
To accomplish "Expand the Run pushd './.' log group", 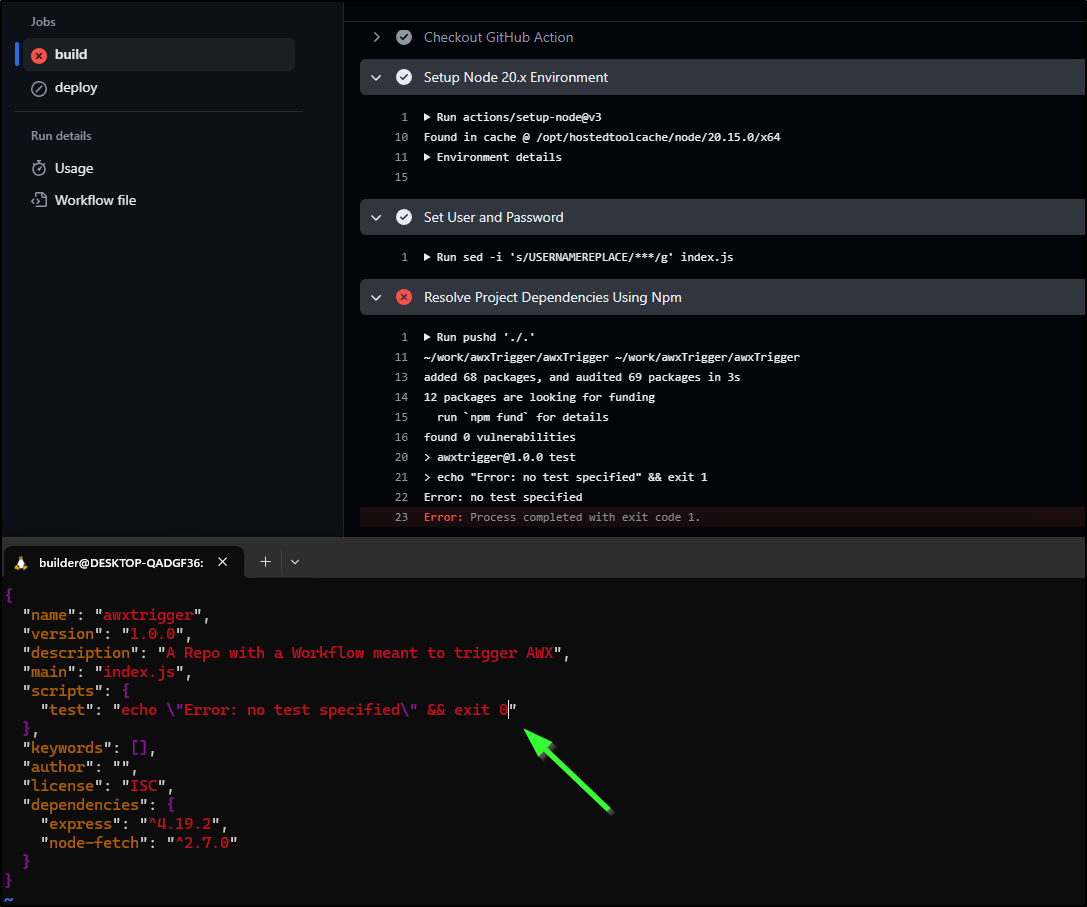I will tap(427, 338).
